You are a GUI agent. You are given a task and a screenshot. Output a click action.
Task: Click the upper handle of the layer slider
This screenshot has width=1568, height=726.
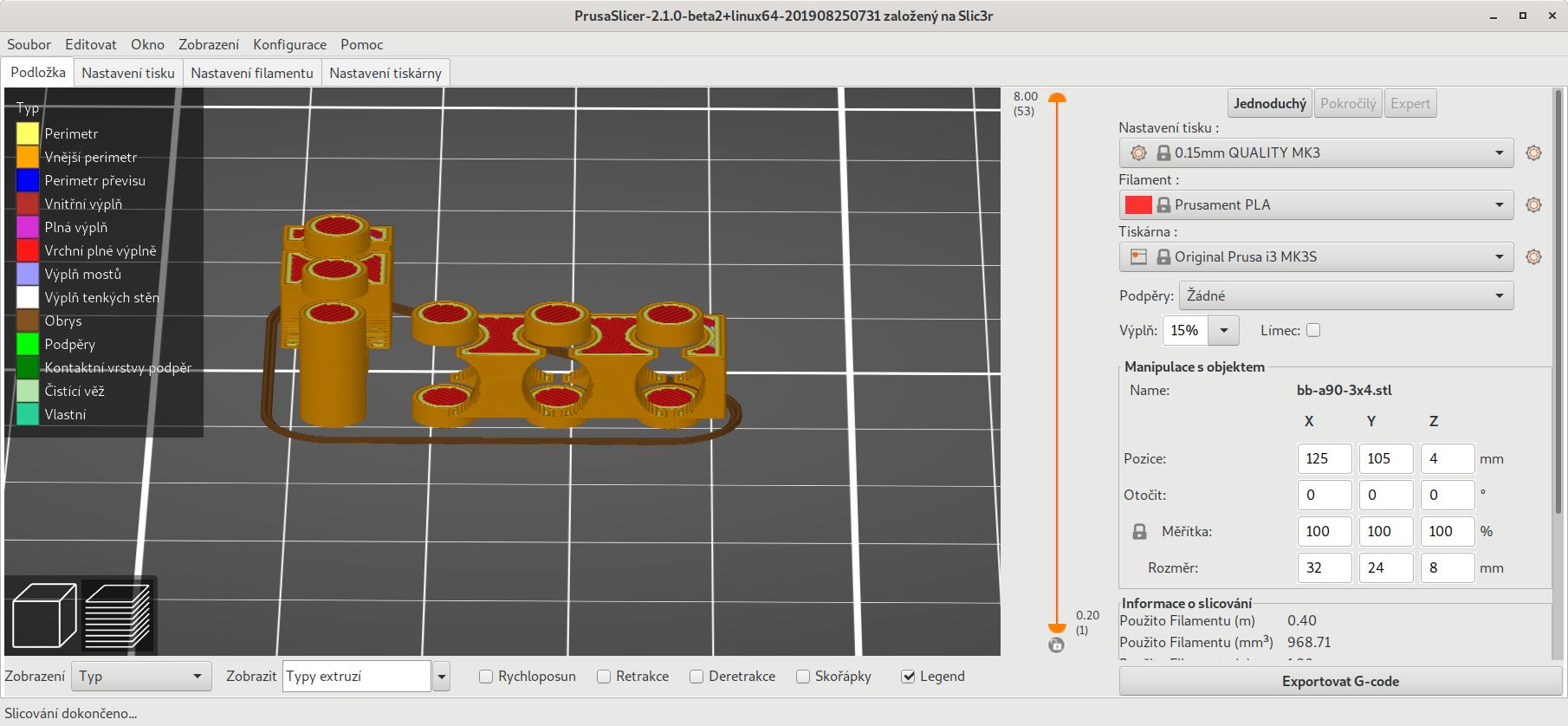tap(1057, 98)
